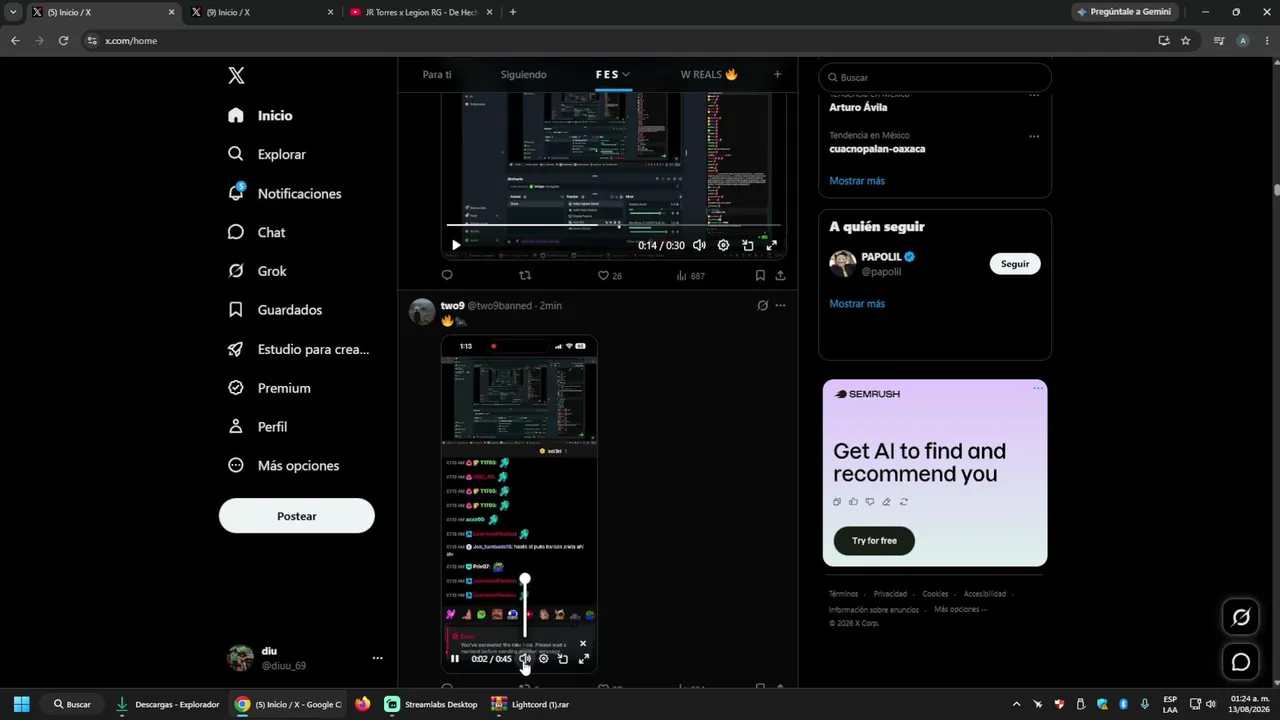Toggle mute on the two9 video
Viewport: 1280px width, 720px height.
(524, 658)
